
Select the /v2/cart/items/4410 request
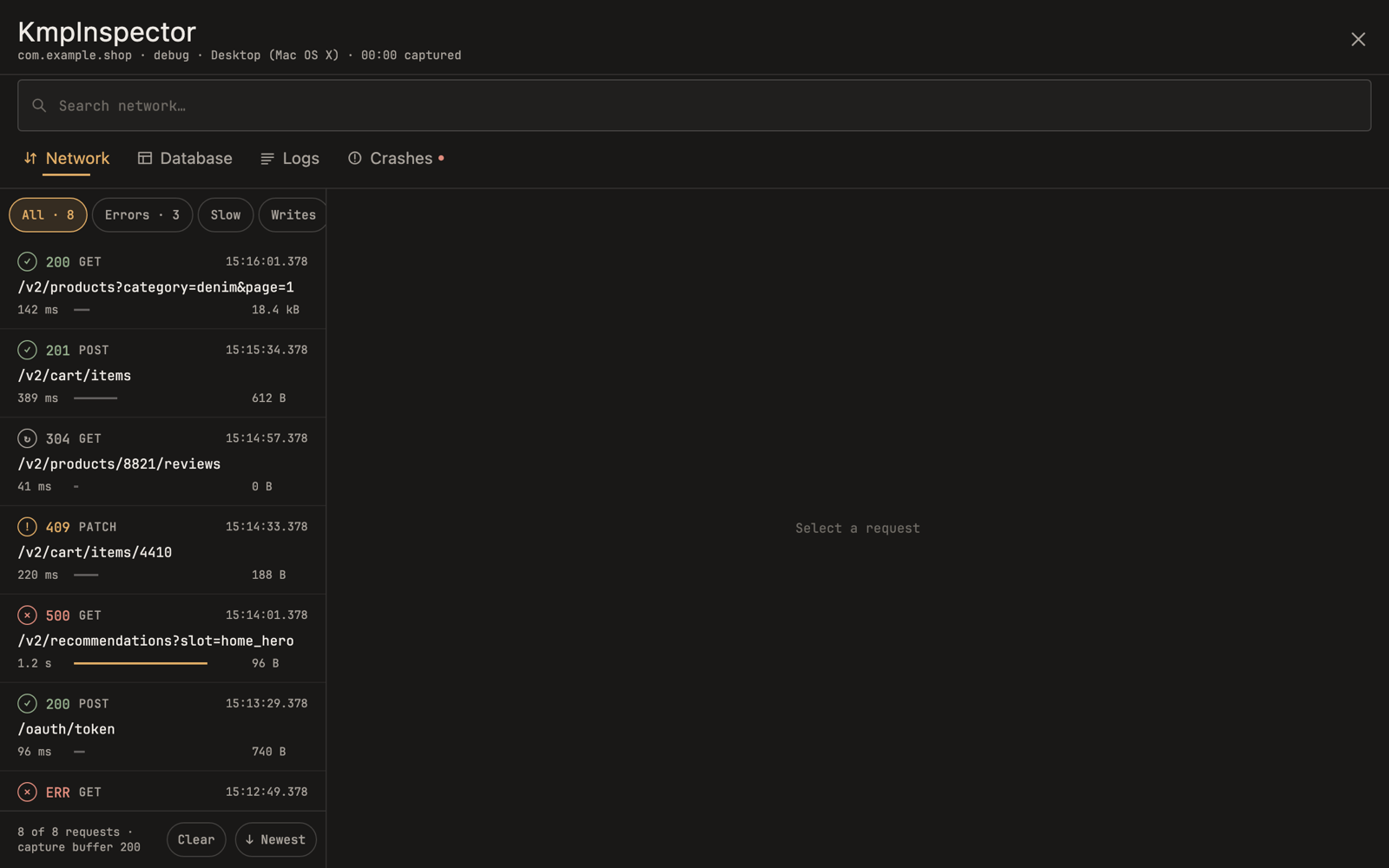click(162, 550)
